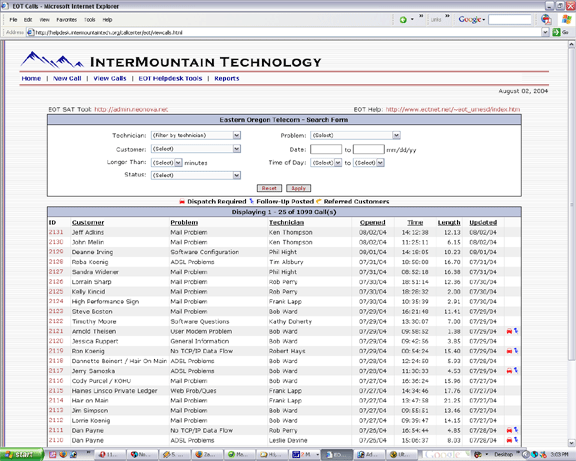Click the green Back arrow in IE toolbar

[x=403, y=20]
